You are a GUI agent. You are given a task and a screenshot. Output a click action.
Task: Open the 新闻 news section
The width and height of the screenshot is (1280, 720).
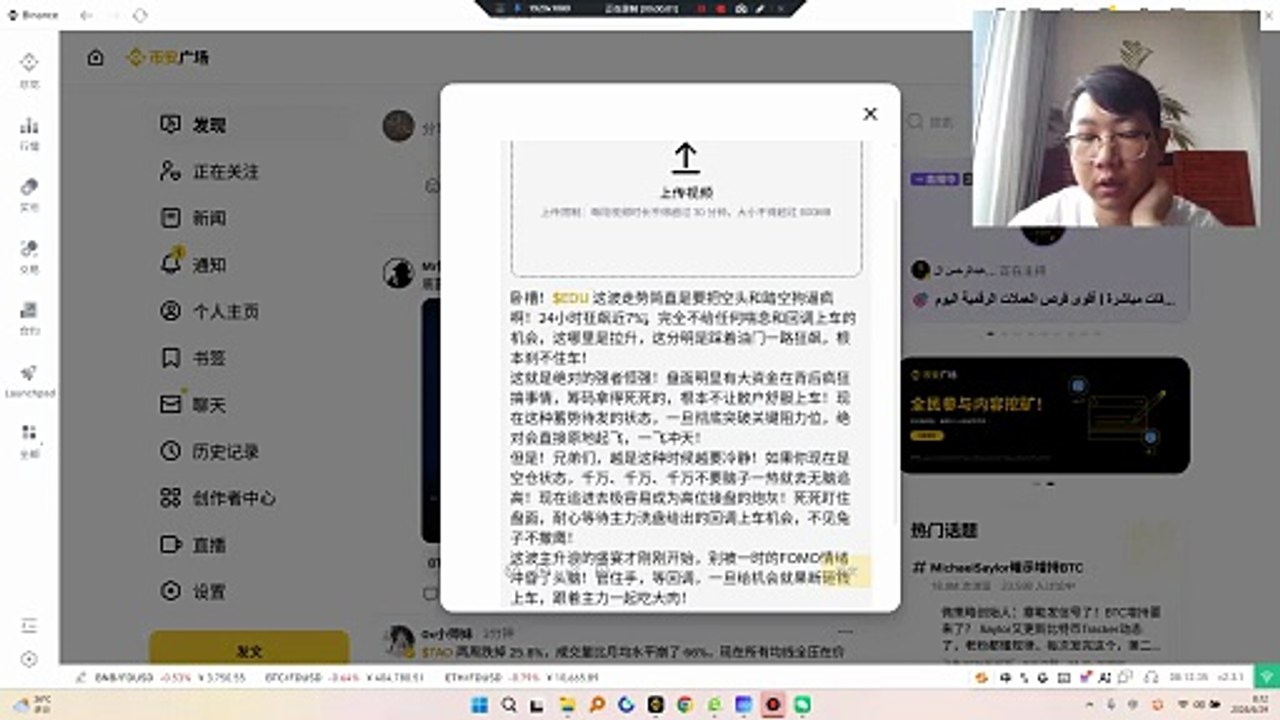tap(194, 218)
